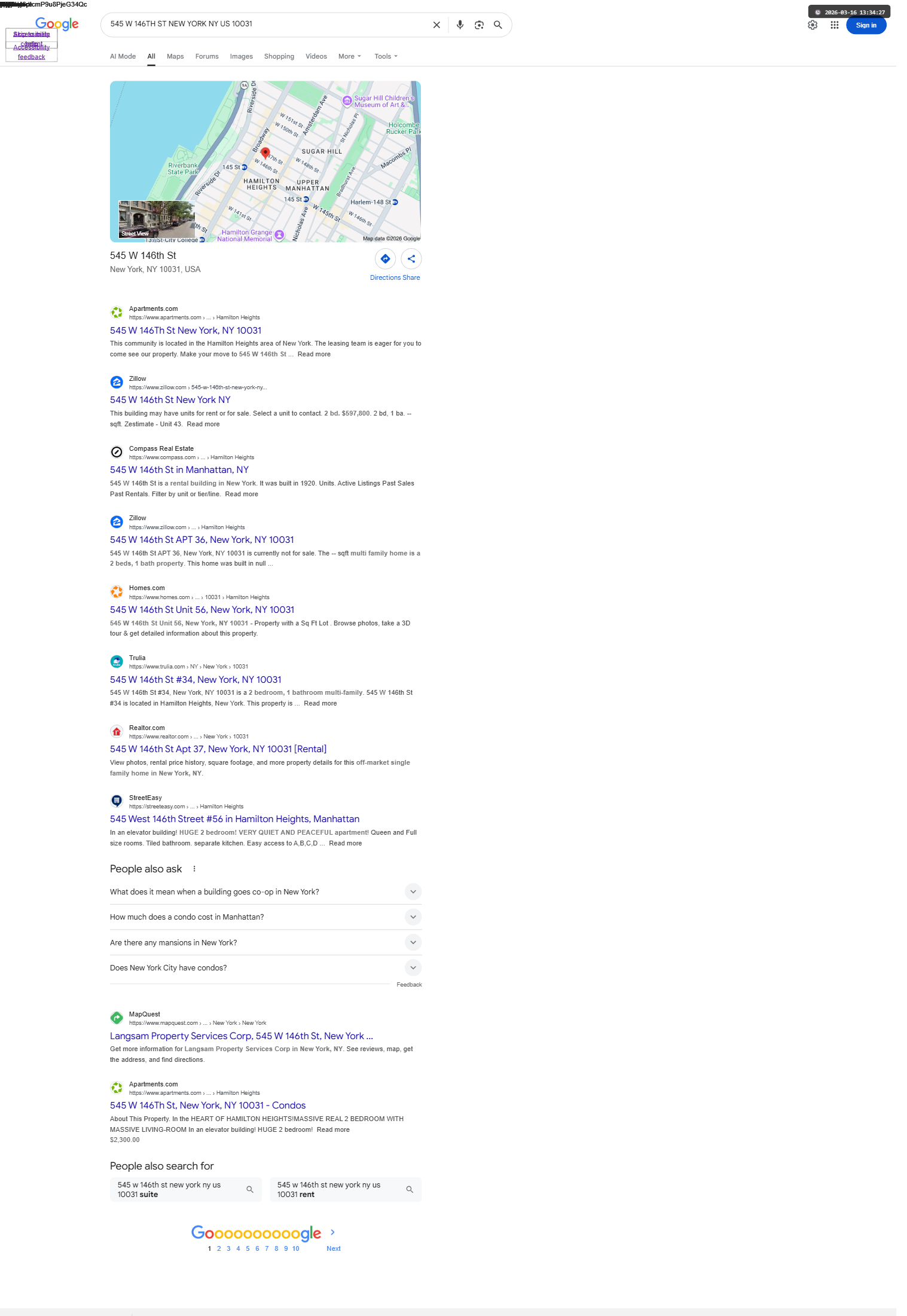907x1316 pixels.
Task: Start a voice search with microphone
Action: (x=460, y=25)
